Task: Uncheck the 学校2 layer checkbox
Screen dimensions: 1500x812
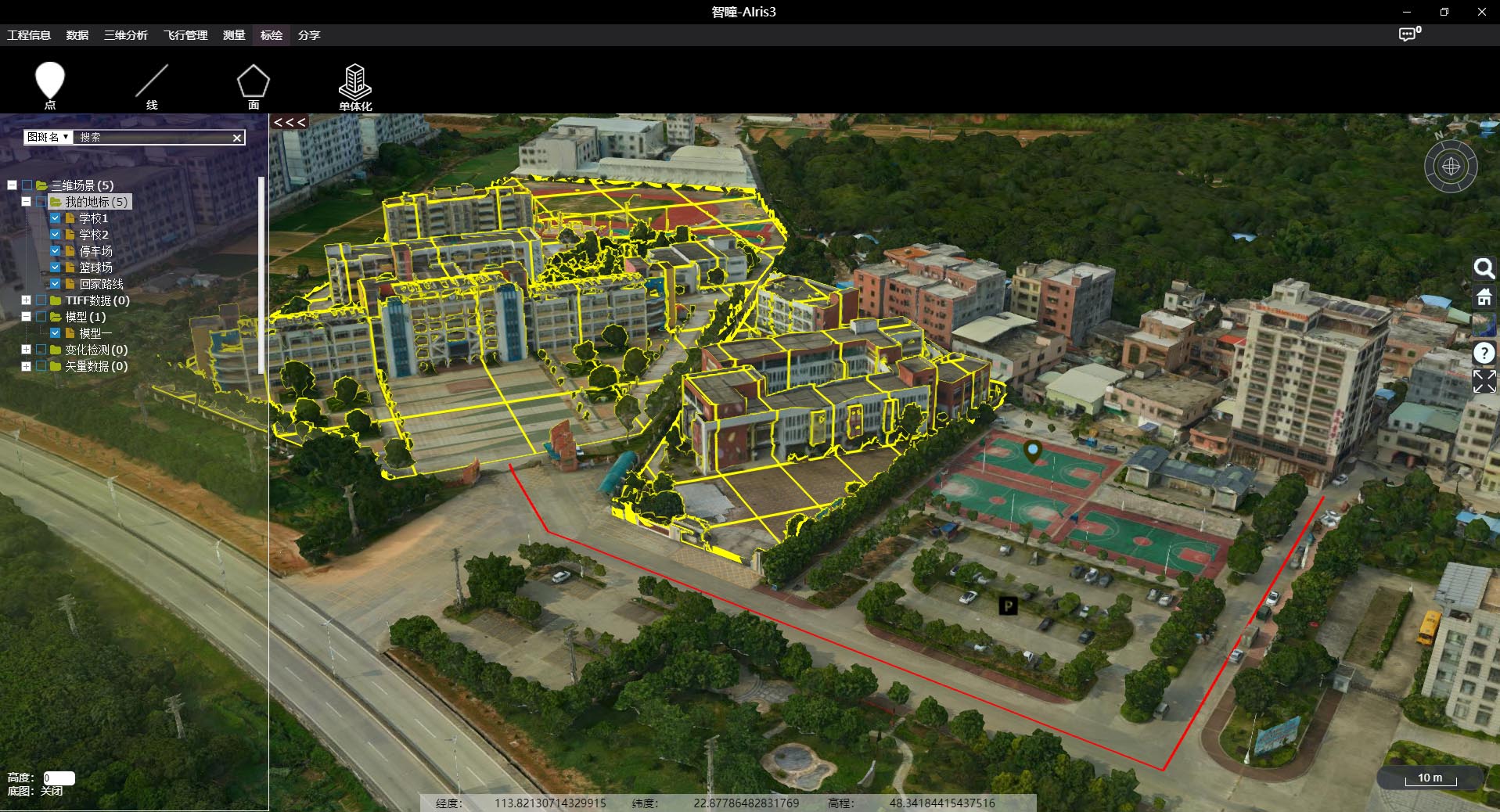Action: (x=56, y=235)
